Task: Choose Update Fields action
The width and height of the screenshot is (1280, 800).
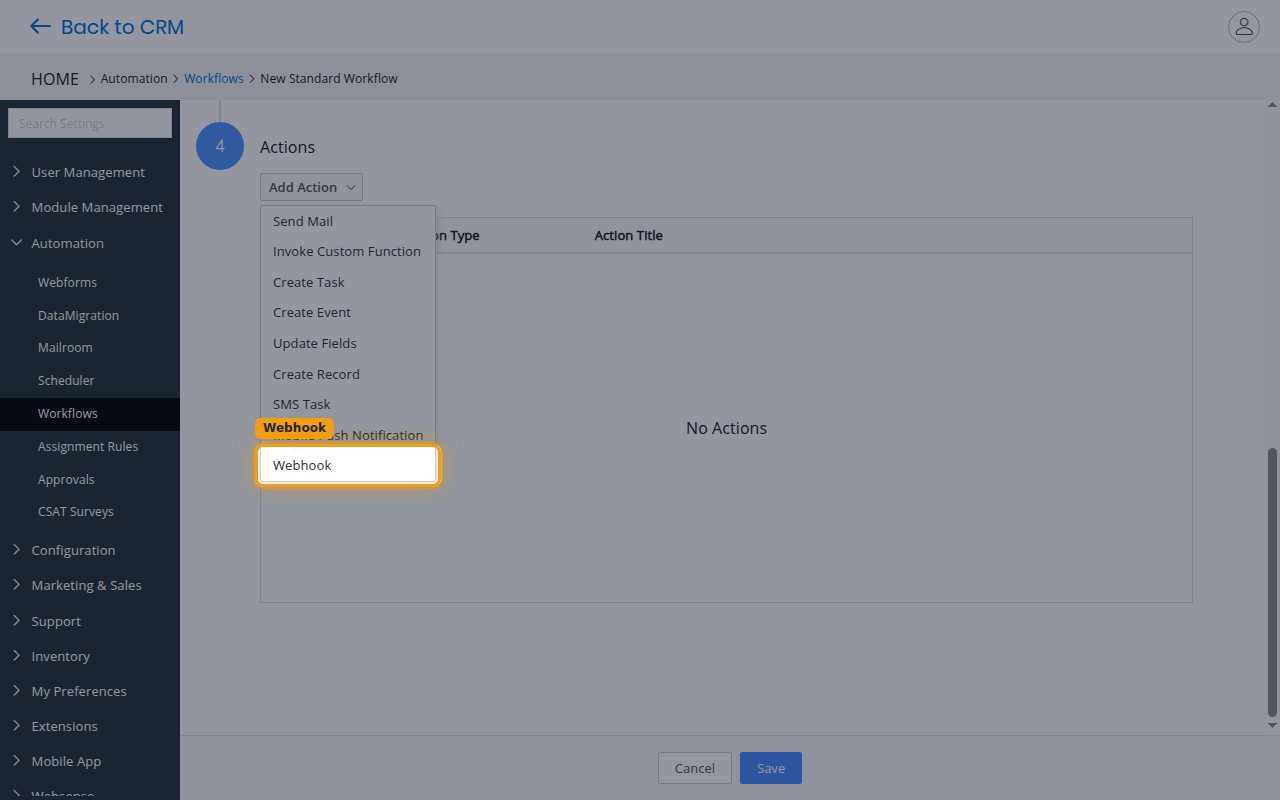Action: point(348,343)
